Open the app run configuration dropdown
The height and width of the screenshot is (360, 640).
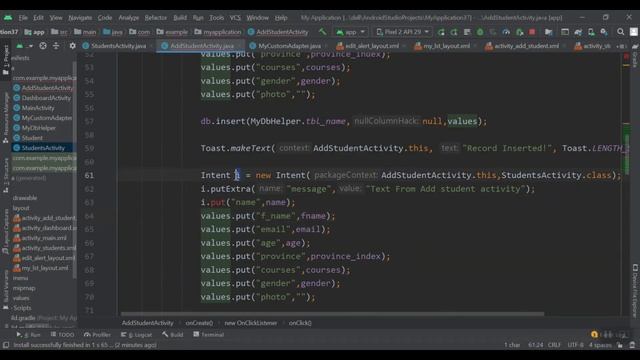tap(351, 32)
